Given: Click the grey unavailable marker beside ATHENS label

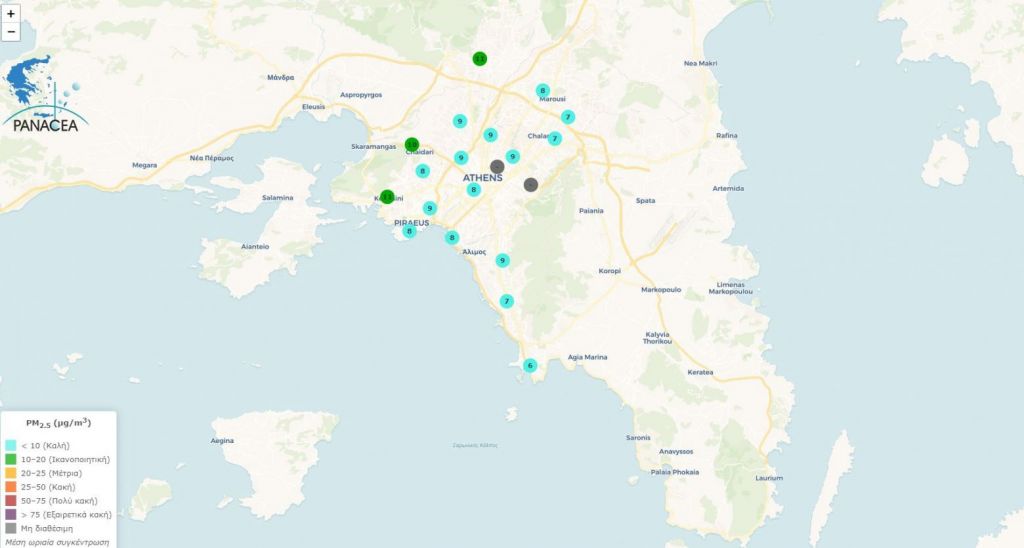Looking at the screenshot, I should pos(497,166).
